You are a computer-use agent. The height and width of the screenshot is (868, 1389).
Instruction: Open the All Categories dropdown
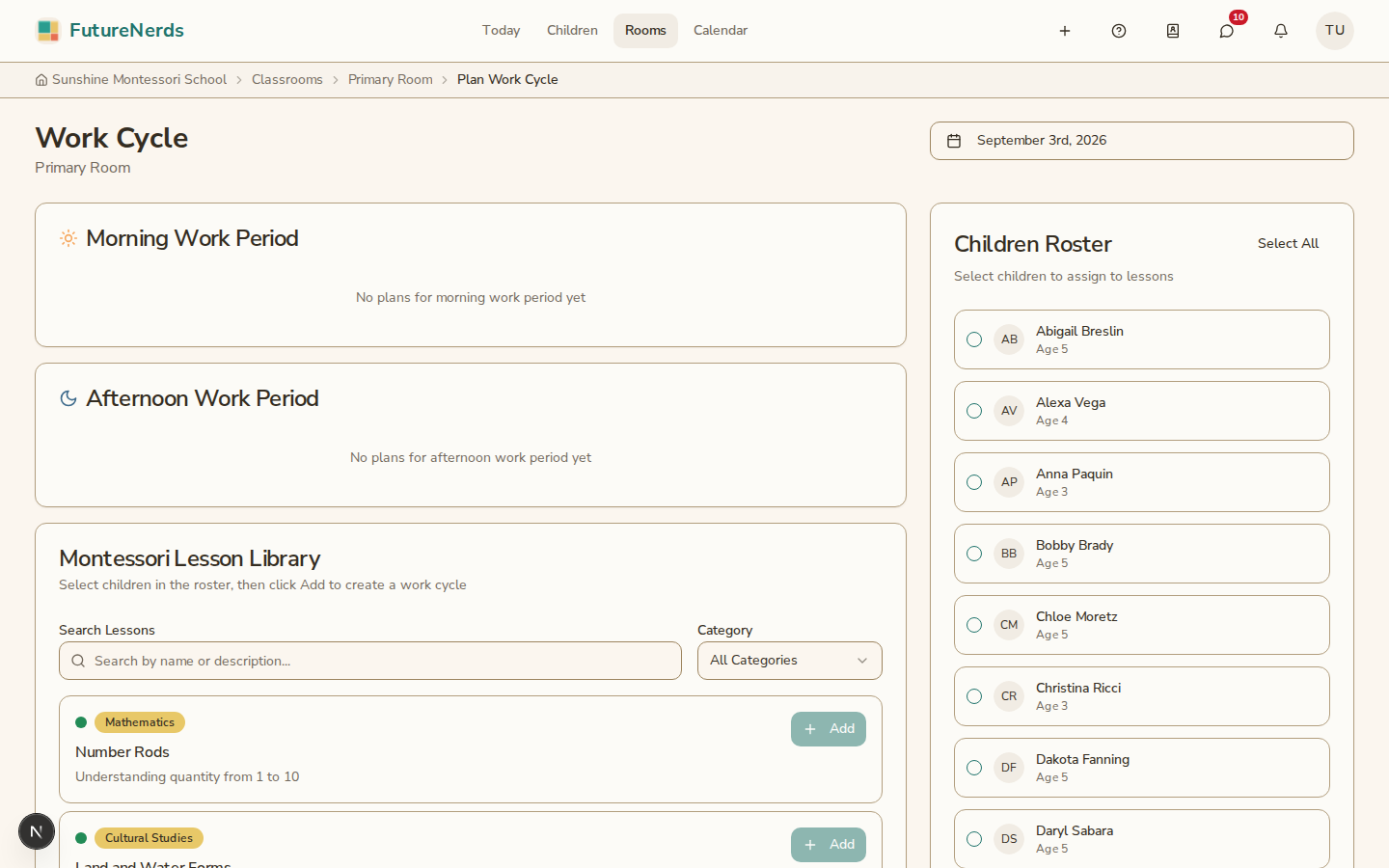(790, 661)
